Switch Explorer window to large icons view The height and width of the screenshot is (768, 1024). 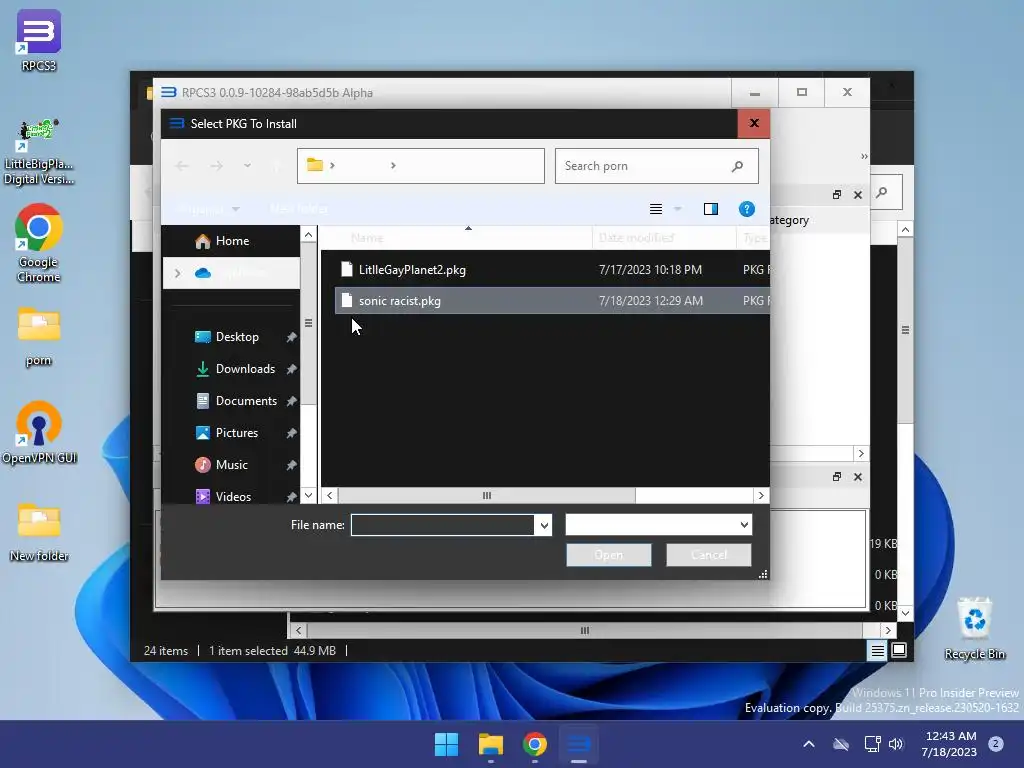coord(899,650)
